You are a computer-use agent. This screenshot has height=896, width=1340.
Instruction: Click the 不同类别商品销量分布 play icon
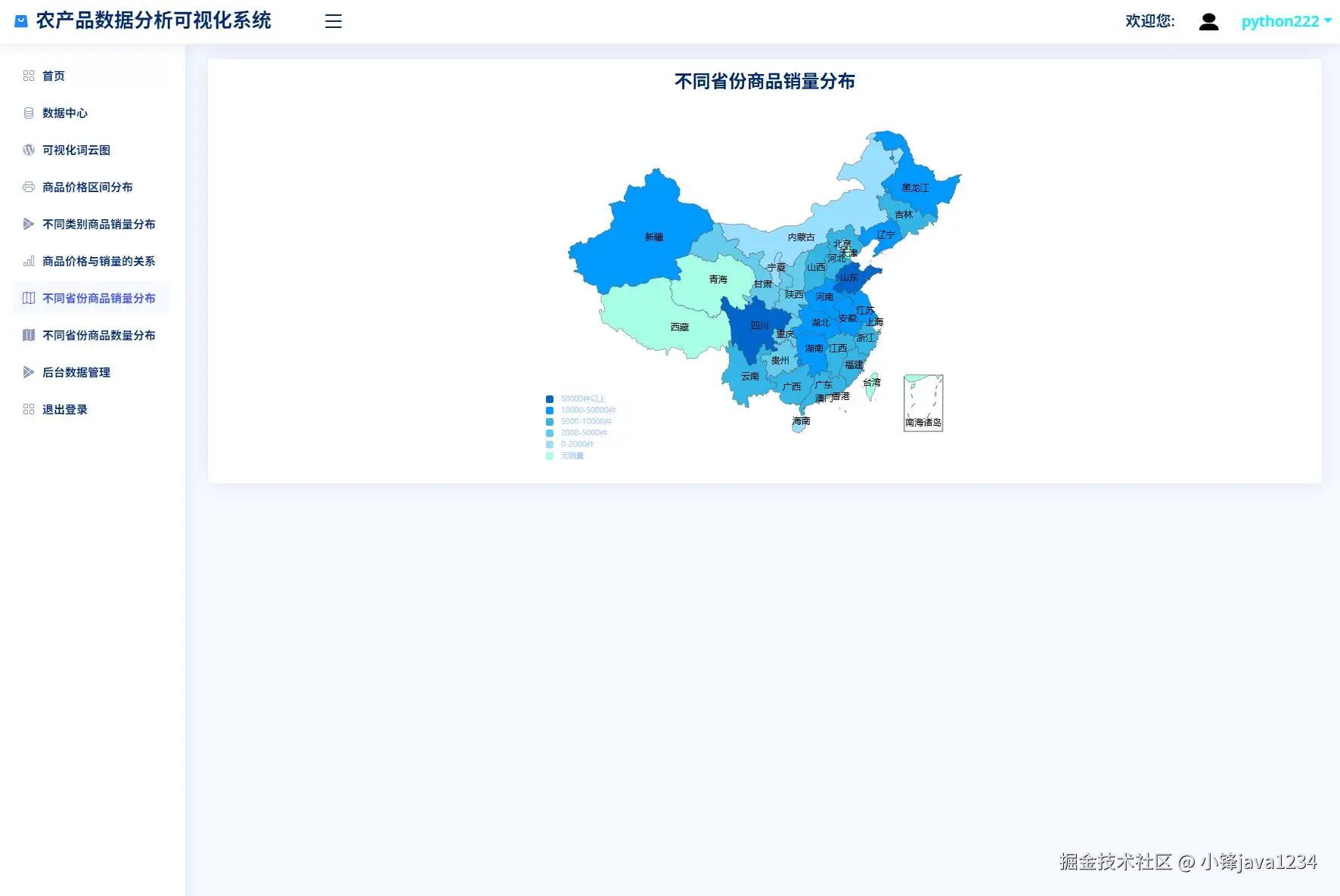click(x=29, y=224)
